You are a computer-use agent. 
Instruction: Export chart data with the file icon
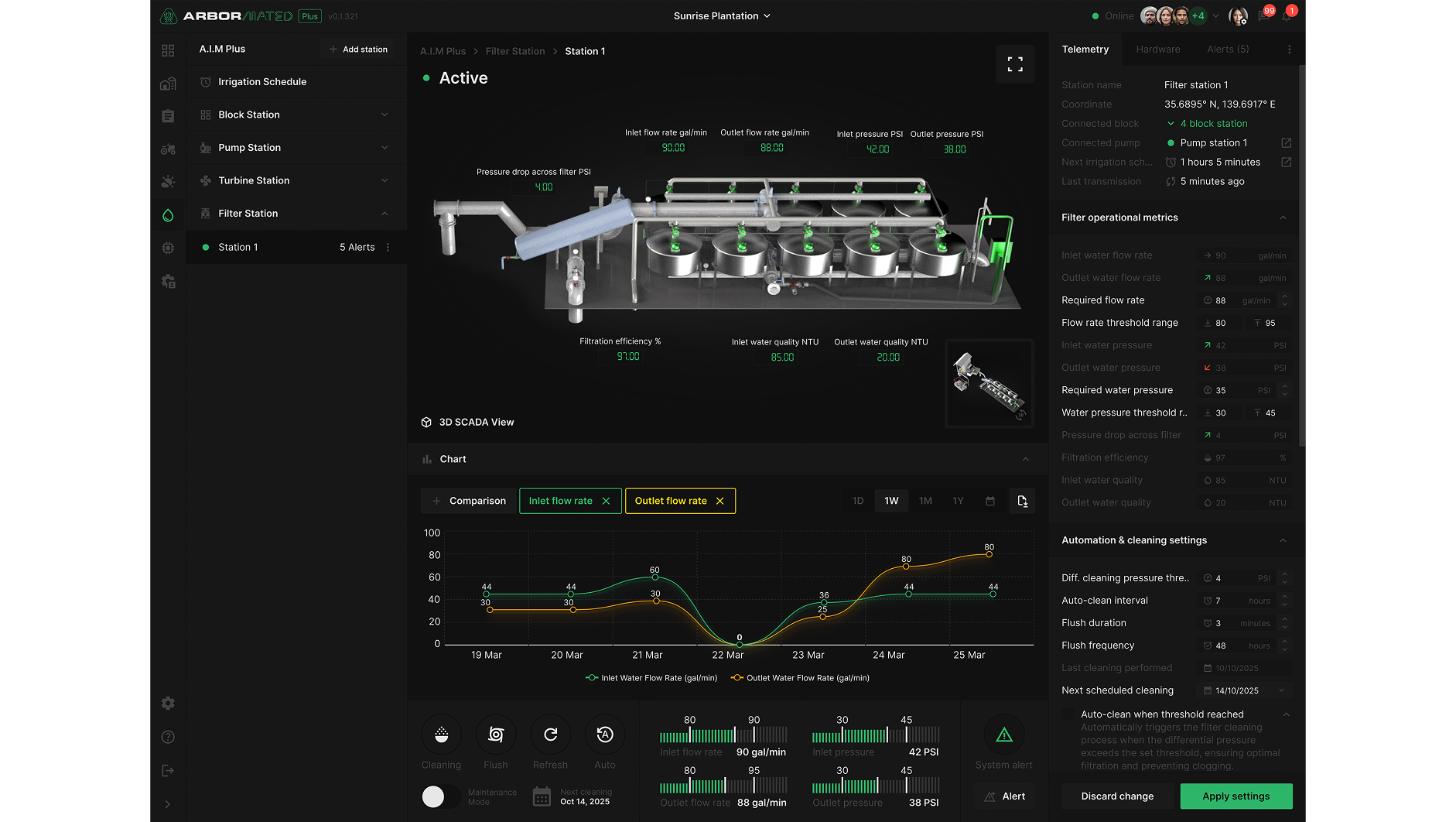[1022, 501]
